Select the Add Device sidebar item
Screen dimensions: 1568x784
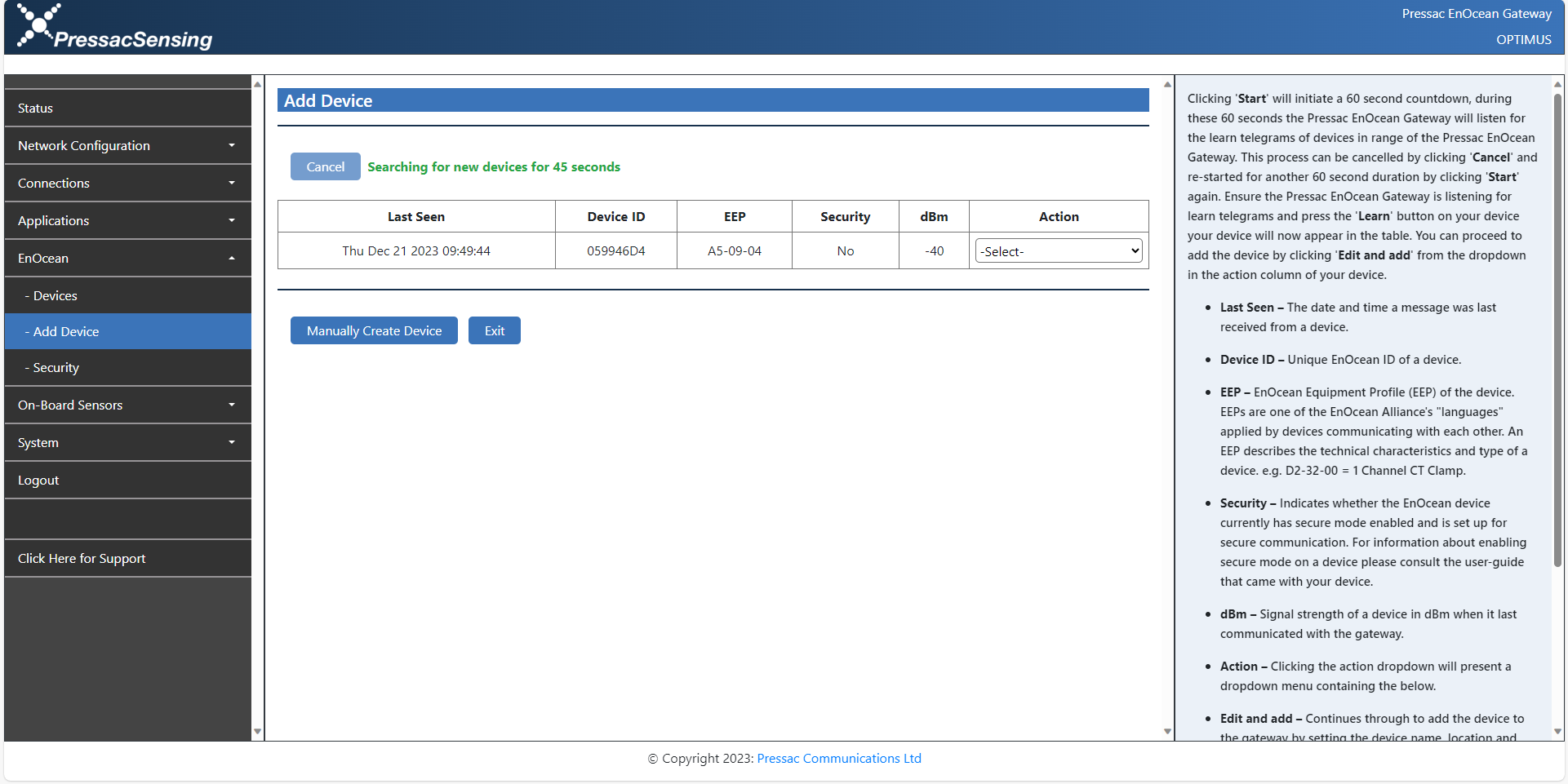pyautogui.click(x=127, y=331)
